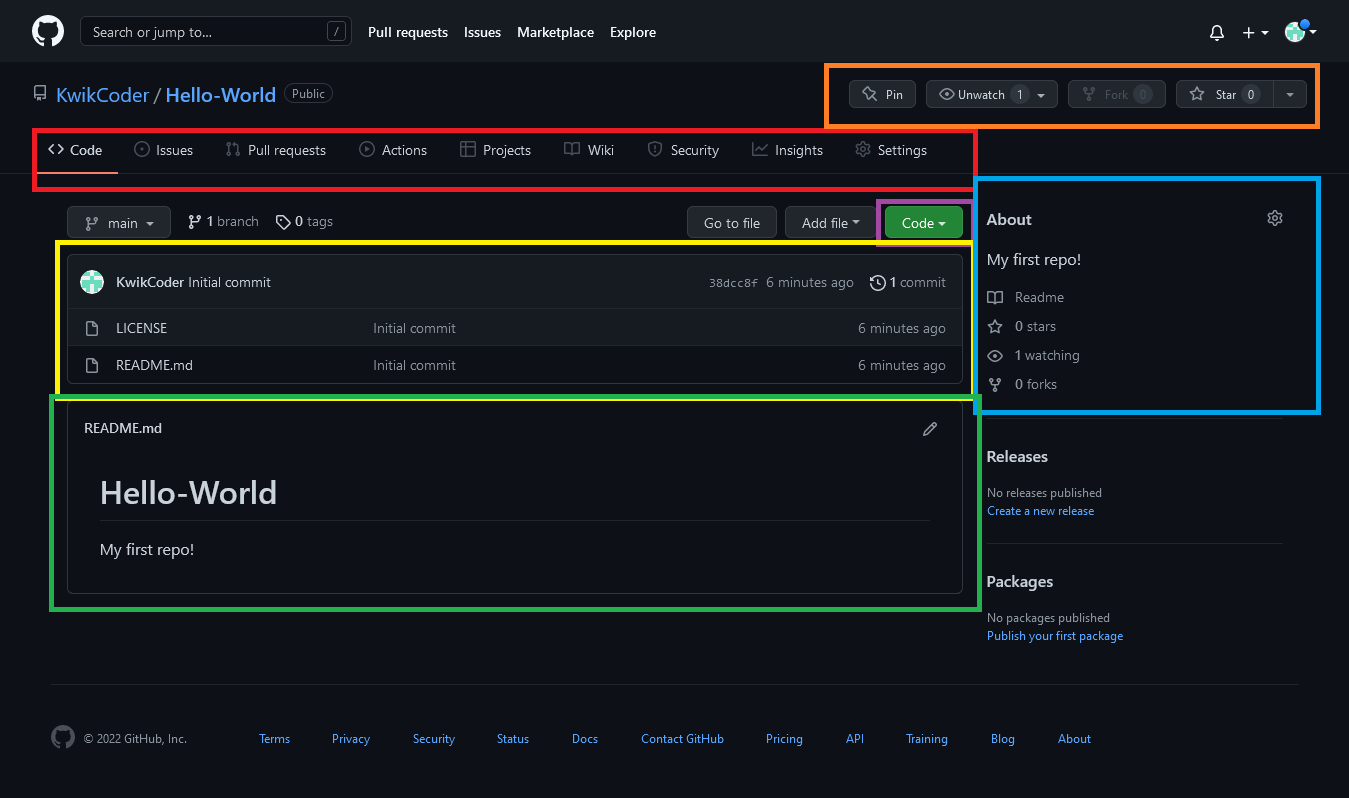The image size is (1349, 798).
Task: Expand the Add file dropdown
Action: pyautogui.click(x=830, y=222)
